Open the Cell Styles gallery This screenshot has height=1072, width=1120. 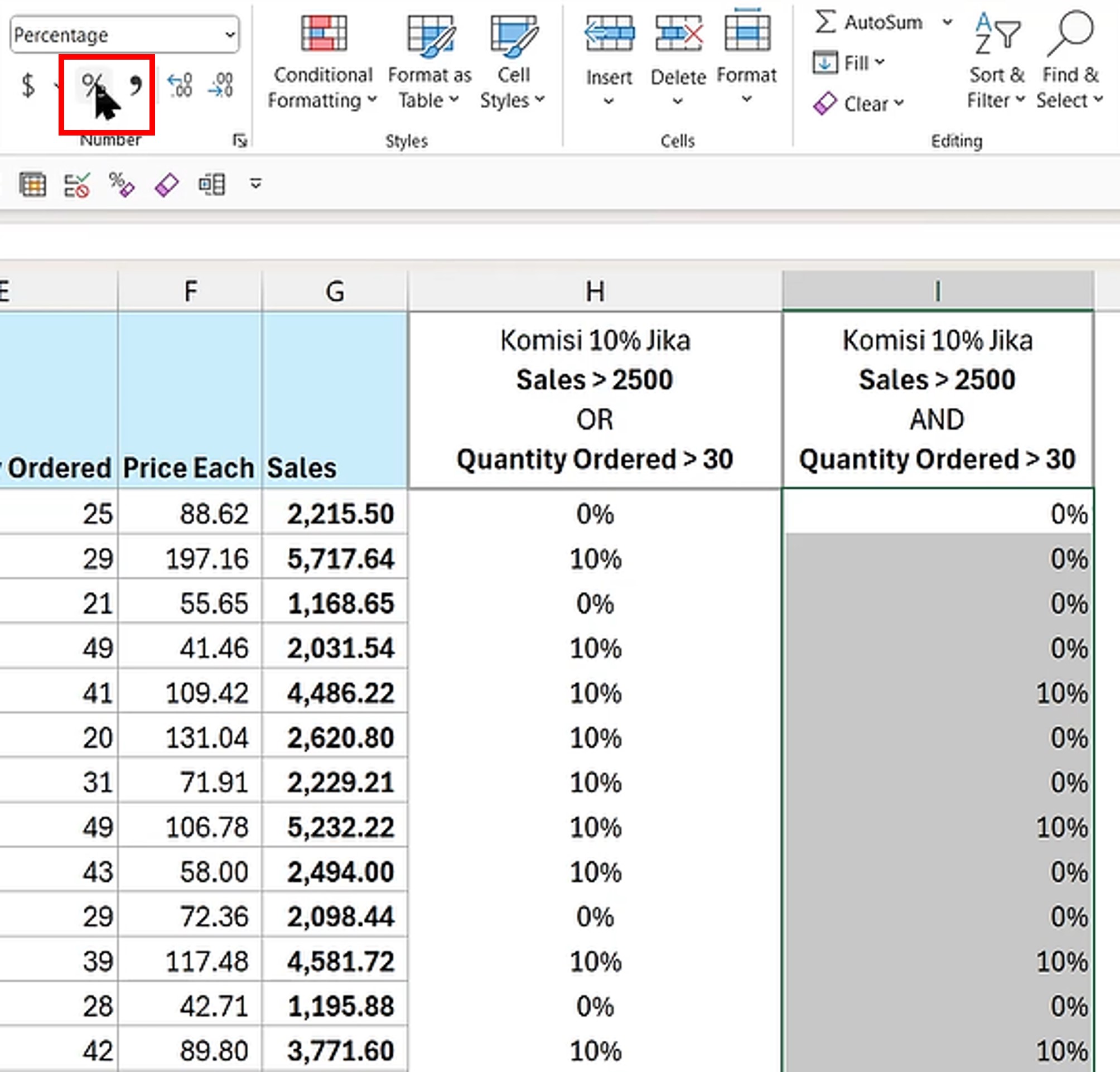click(x=513, y=87)
